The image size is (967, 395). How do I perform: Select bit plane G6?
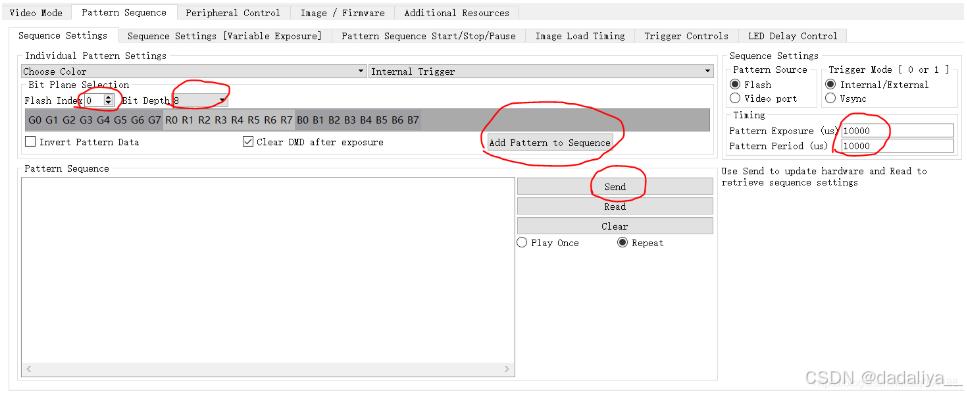pyautogui.click(x=138, y=120)
